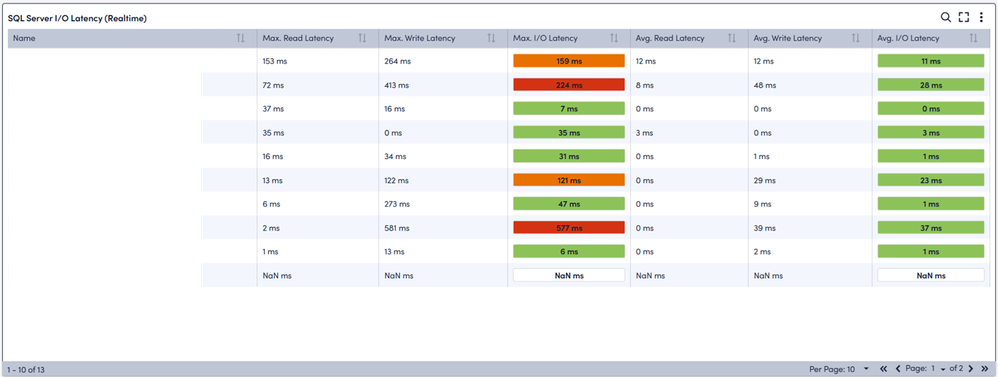Sort by Max. Write Latency arrows
The width and height of the screenshot is (998, 377).
pos(491,38)
